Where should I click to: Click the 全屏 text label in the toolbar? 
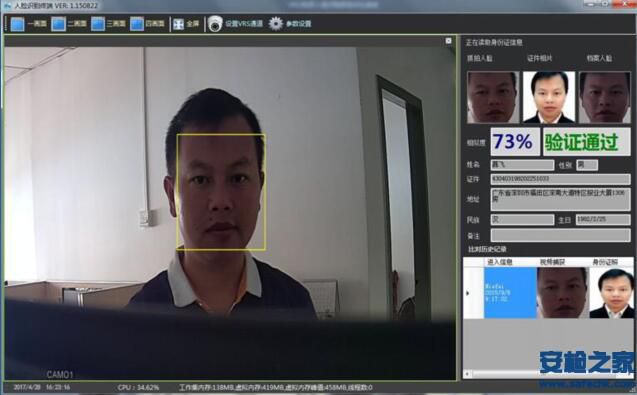click(193, 24)
